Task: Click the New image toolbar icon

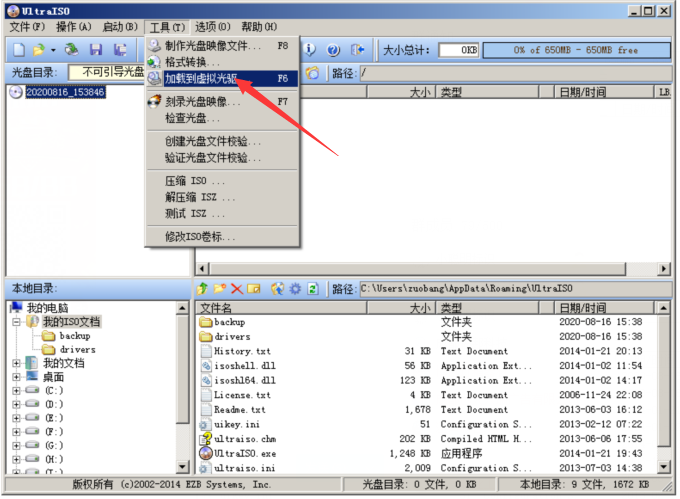Action: pos(19,50)
